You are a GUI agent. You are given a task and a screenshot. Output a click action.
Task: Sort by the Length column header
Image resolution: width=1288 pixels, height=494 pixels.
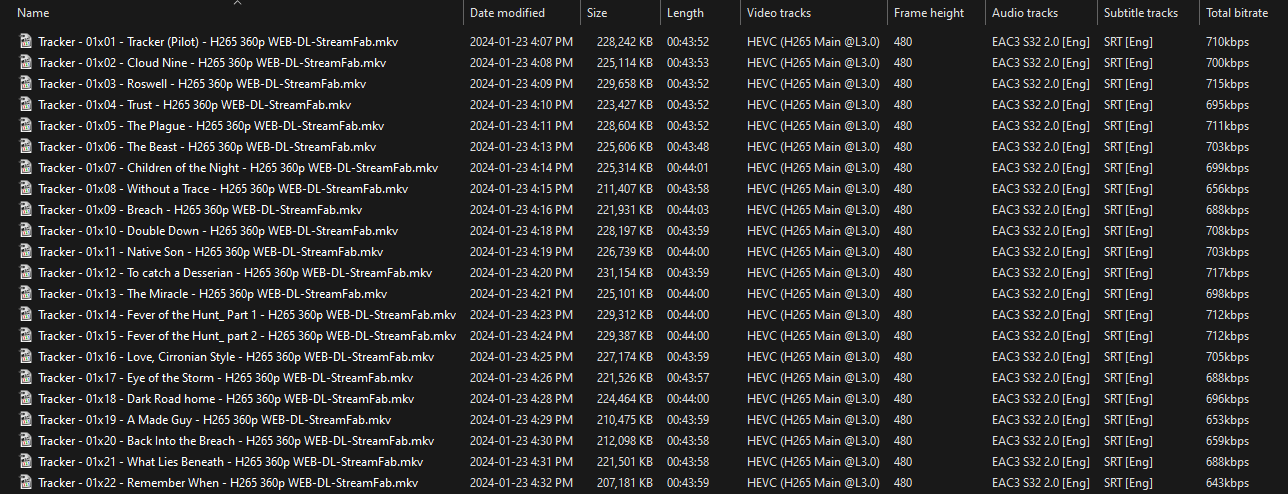685,13
